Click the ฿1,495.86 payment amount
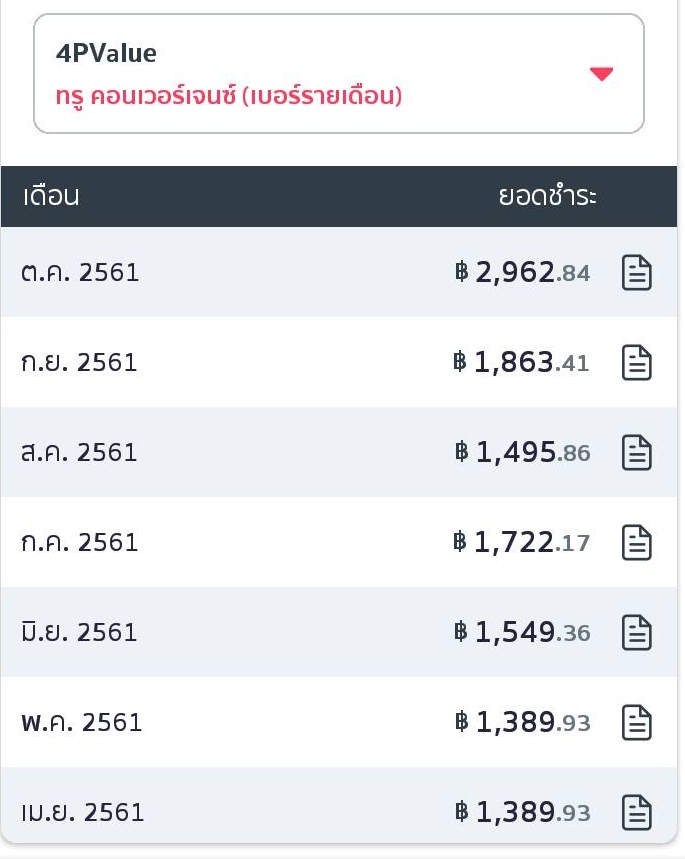The height and width of the screenshot is (859, 685). (521, 452)
